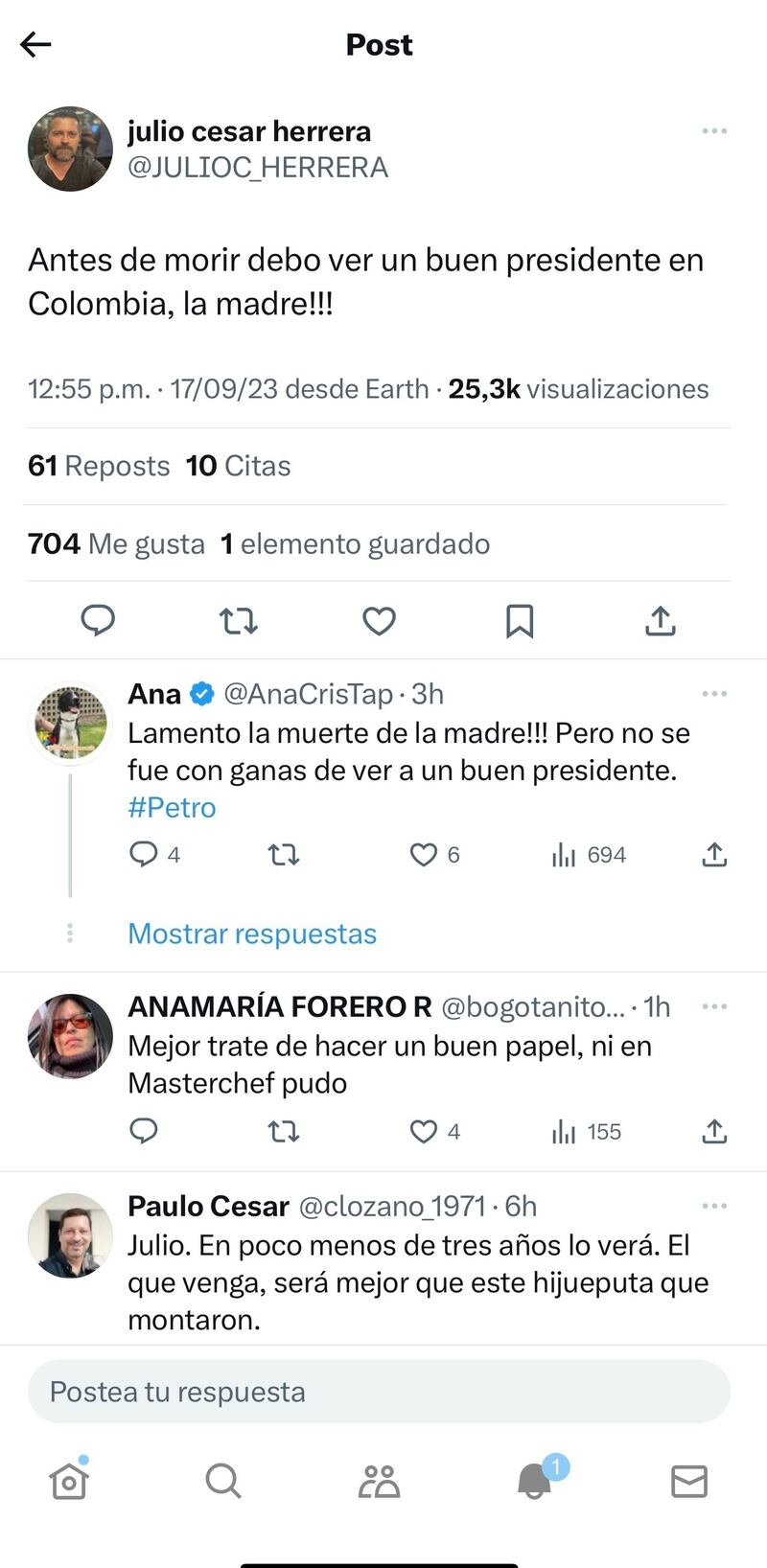Tap the Postea tu respuesta field

pos(379,1392)
